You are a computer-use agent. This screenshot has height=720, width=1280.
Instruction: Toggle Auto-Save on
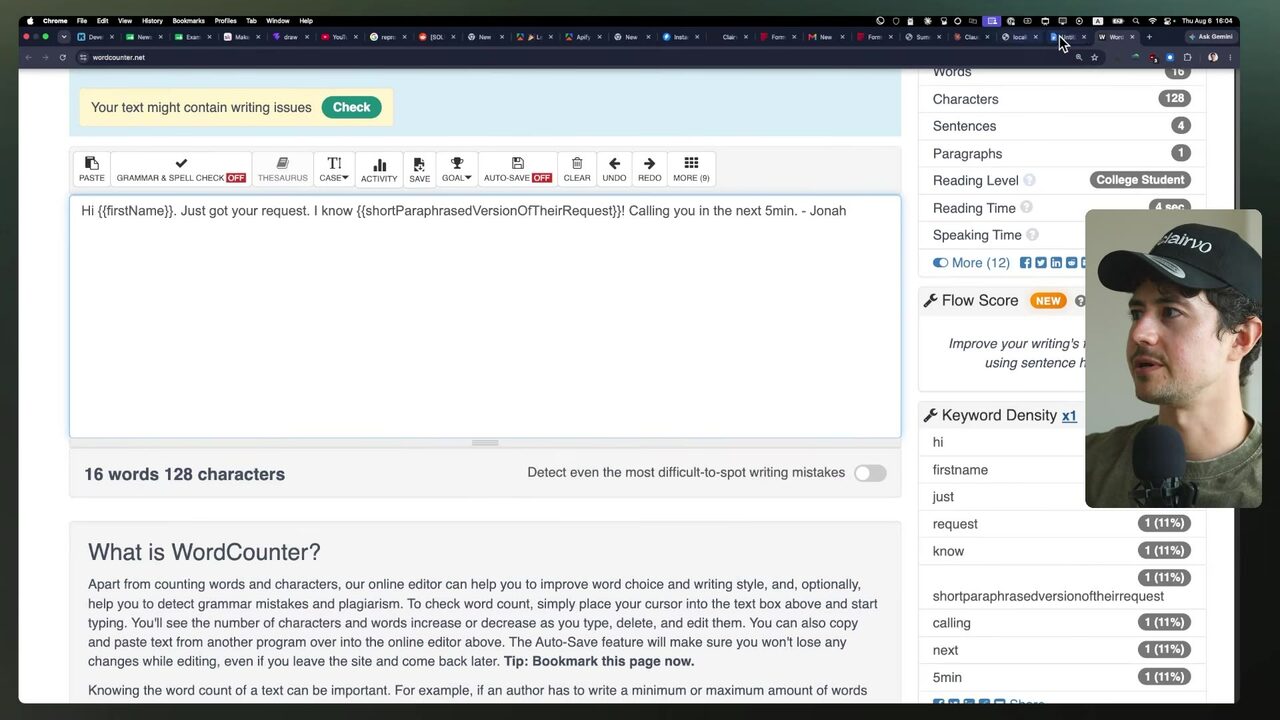pos(517,169)
